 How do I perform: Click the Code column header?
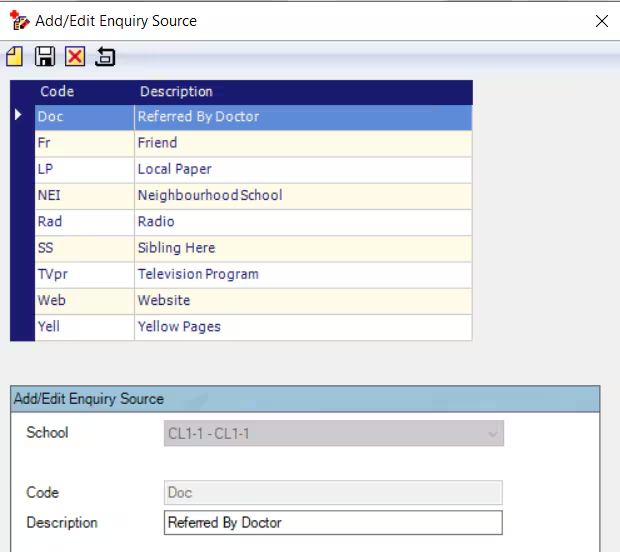[x=57, y=92]
